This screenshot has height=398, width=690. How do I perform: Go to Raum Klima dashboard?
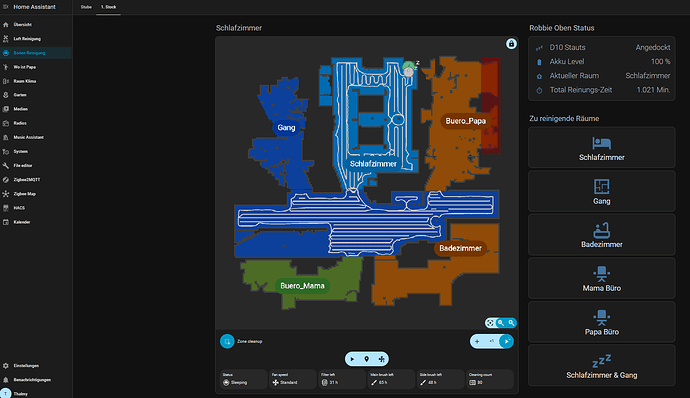point(36,81)
